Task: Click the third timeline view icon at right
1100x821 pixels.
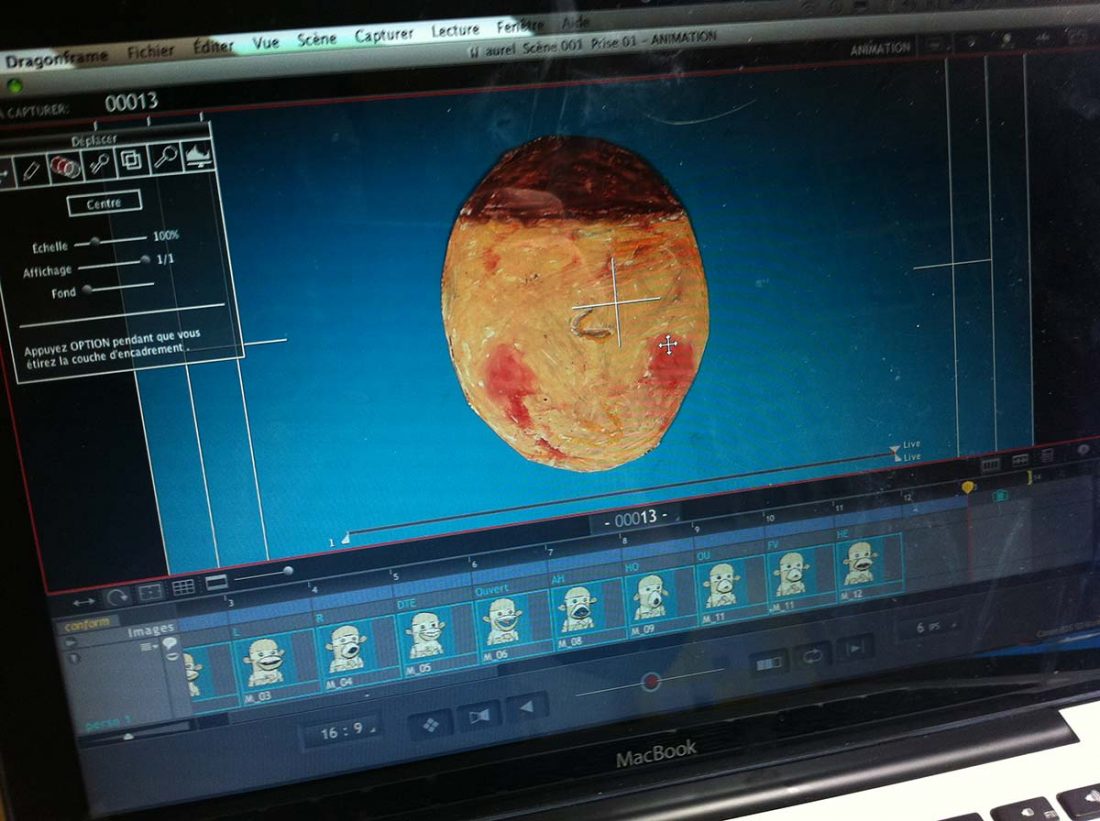Action: pyautogui.click(x=1047, y=456)
